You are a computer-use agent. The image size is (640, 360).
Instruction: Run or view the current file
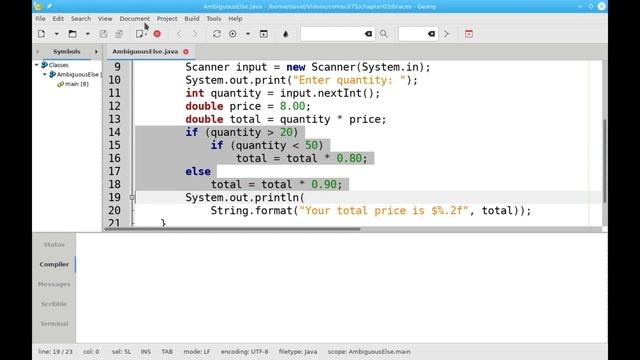264,34
